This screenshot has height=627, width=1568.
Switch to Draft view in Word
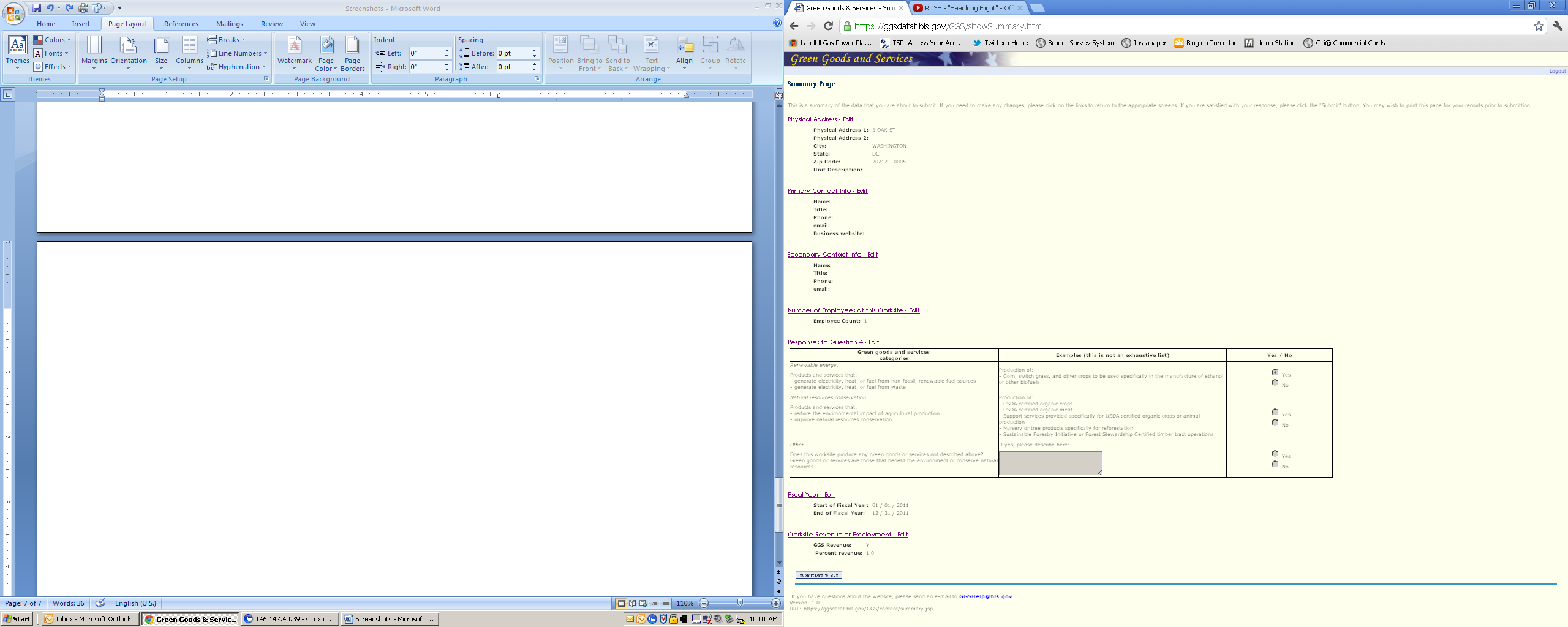click(666, 603)
